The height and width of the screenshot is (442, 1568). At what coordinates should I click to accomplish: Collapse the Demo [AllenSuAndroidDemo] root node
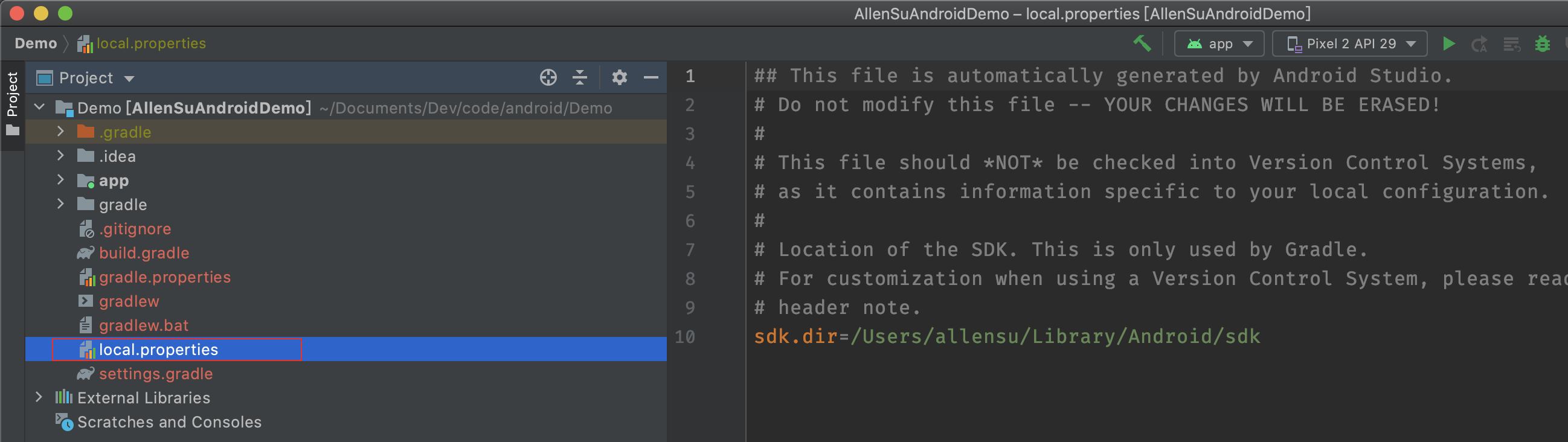[40, 107]
